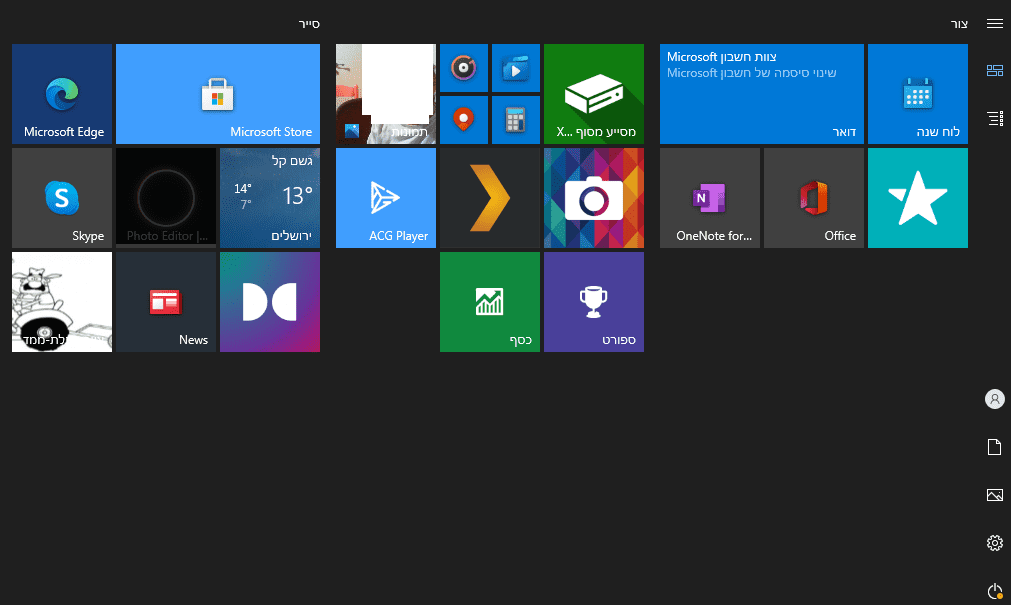Click the סייר group header

tap(309, 24)
